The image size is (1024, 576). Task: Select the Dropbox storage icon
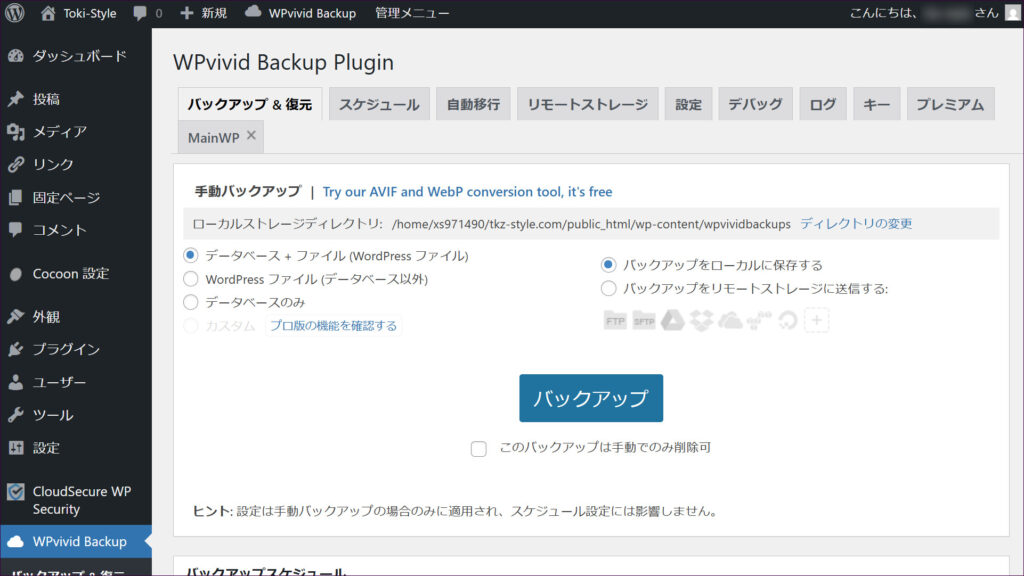701,321
